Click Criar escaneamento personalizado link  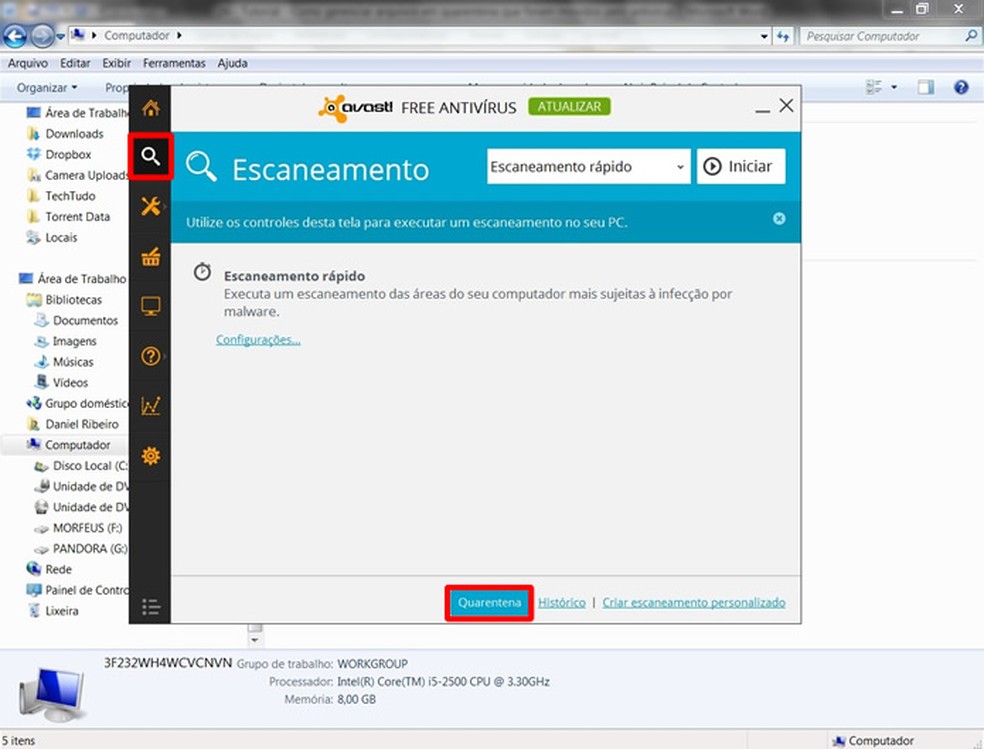coord(693,603)
